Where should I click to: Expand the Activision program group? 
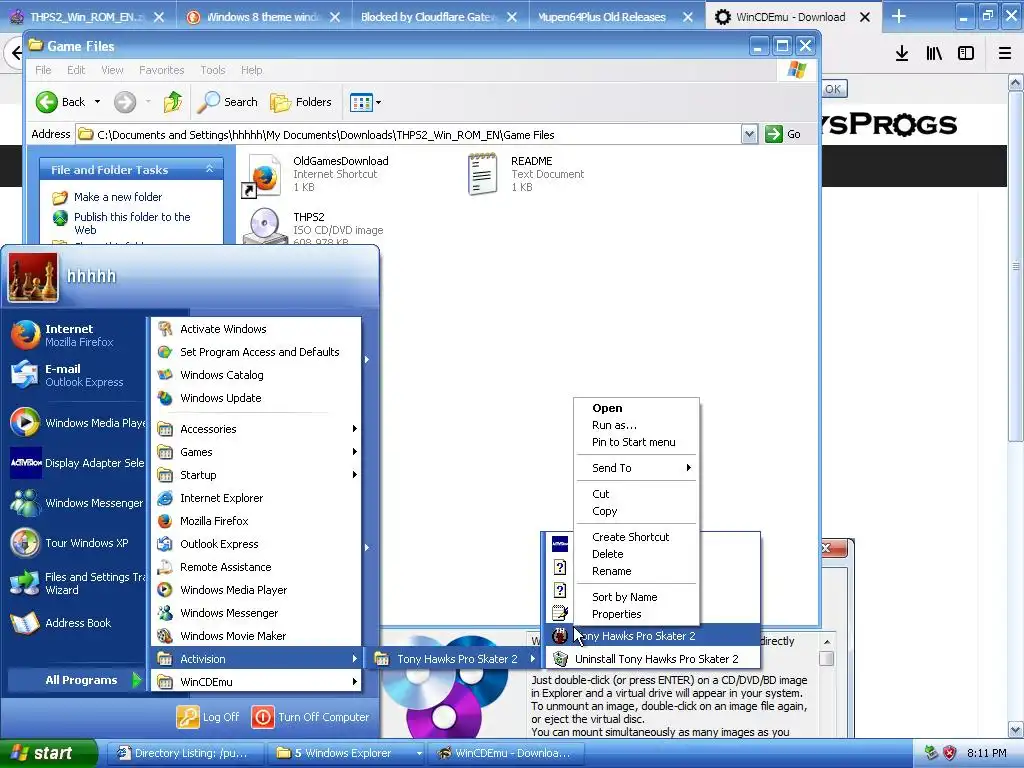click(255, 659)
